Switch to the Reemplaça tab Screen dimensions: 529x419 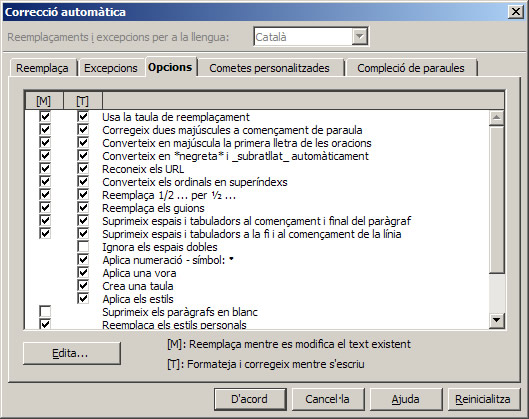tap(43, 68)
